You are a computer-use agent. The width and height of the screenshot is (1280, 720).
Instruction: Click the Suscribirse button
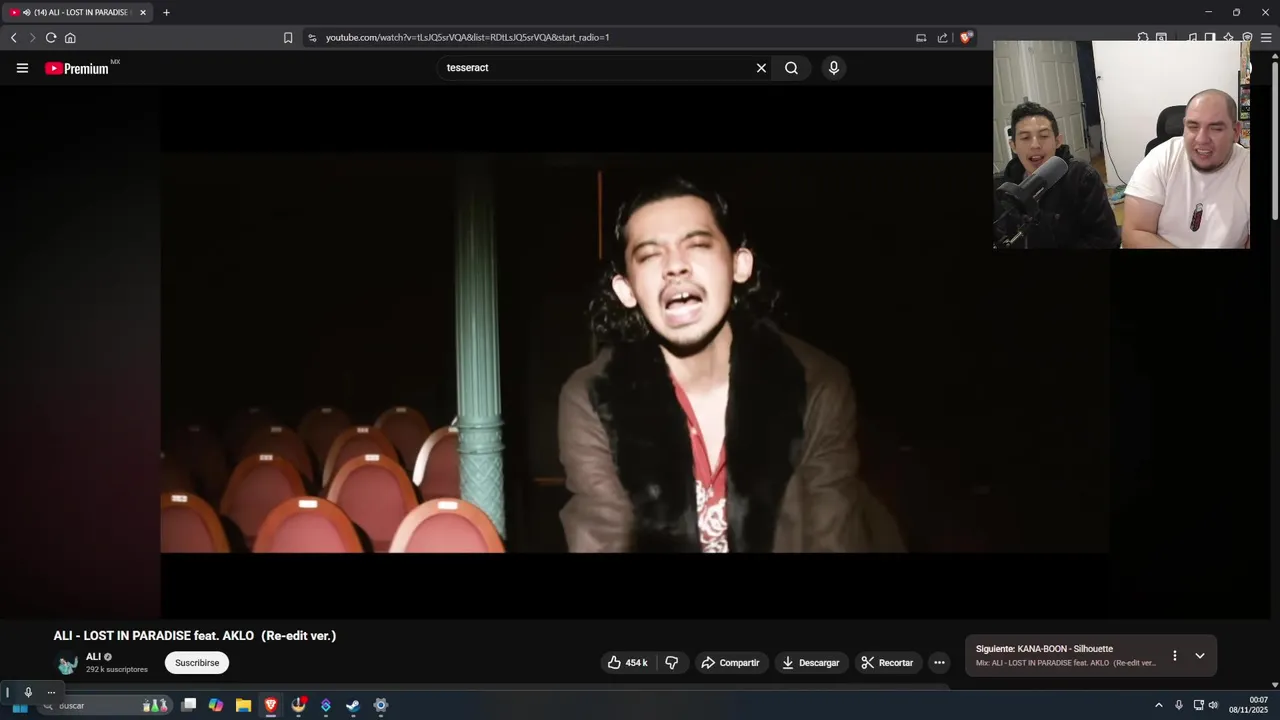(x=197, y=663)
